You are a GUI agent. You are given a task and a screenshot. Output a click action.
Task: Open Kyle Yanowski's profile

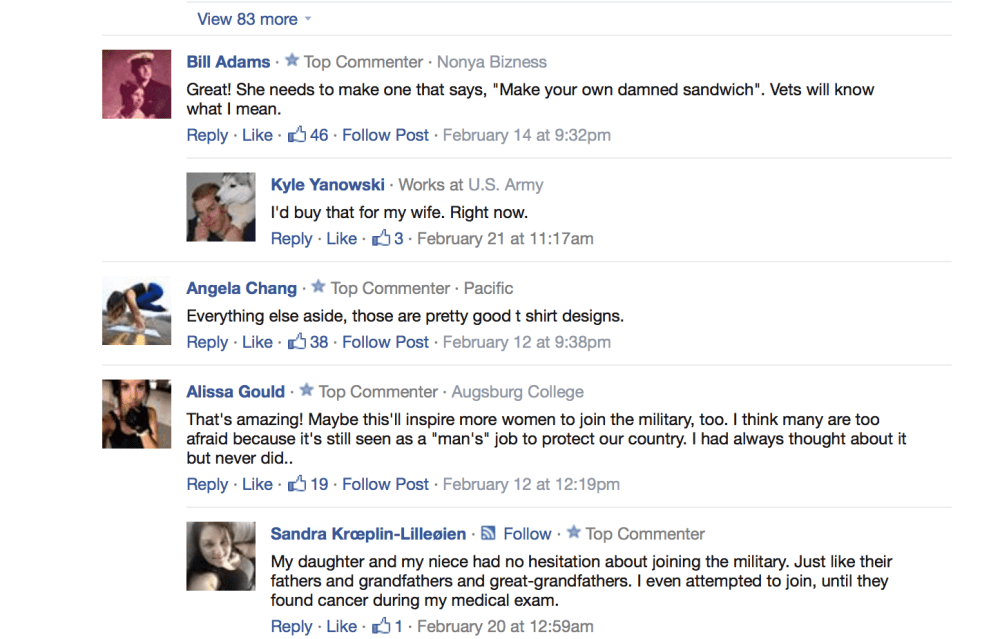coord(328,184)
